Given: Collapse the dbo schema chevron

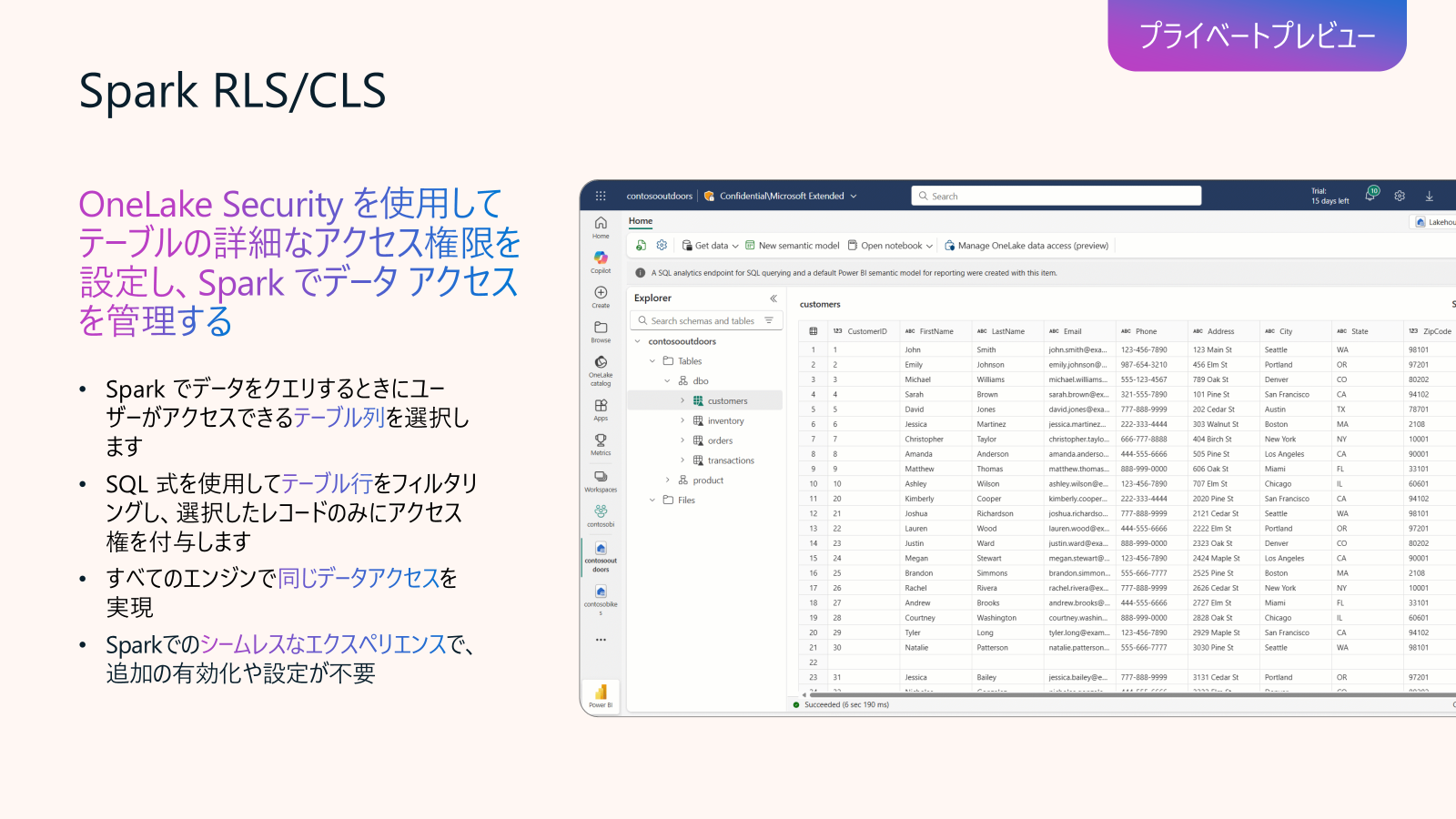Looking at the screenshot, I should pyautogui.click(x=667, y=381).
